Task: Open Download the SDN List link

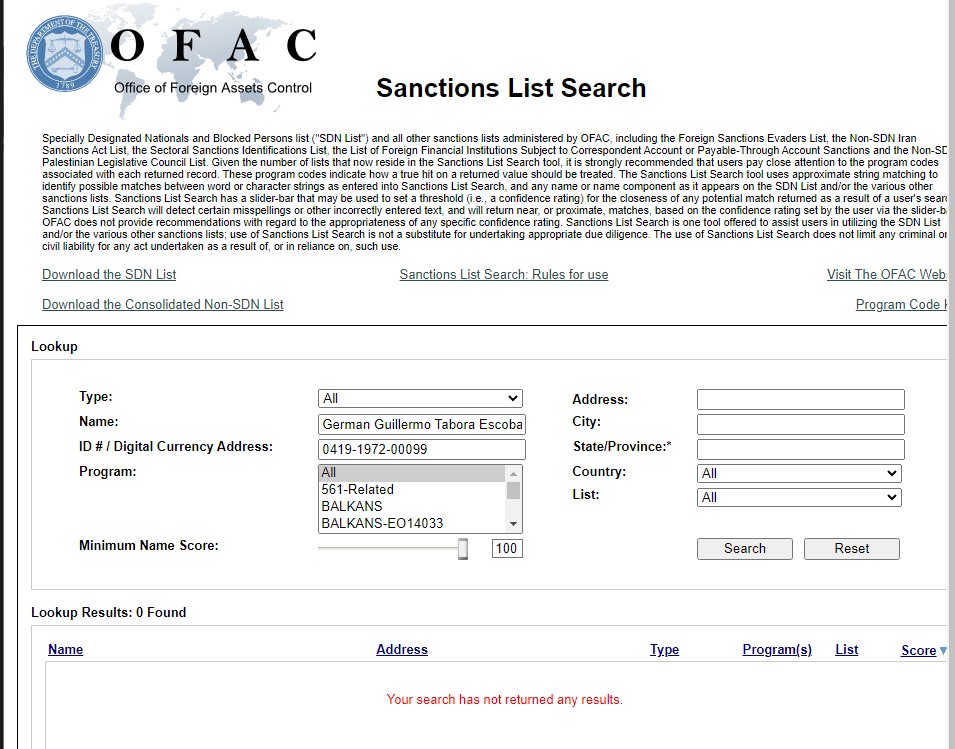Action: [x=109, y=274]
